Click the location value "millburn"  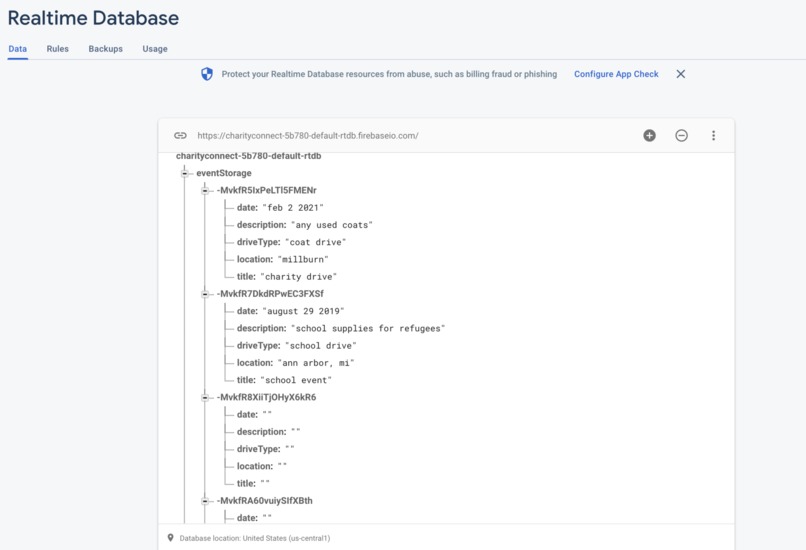pyautogui.click(x=303, y=260)
